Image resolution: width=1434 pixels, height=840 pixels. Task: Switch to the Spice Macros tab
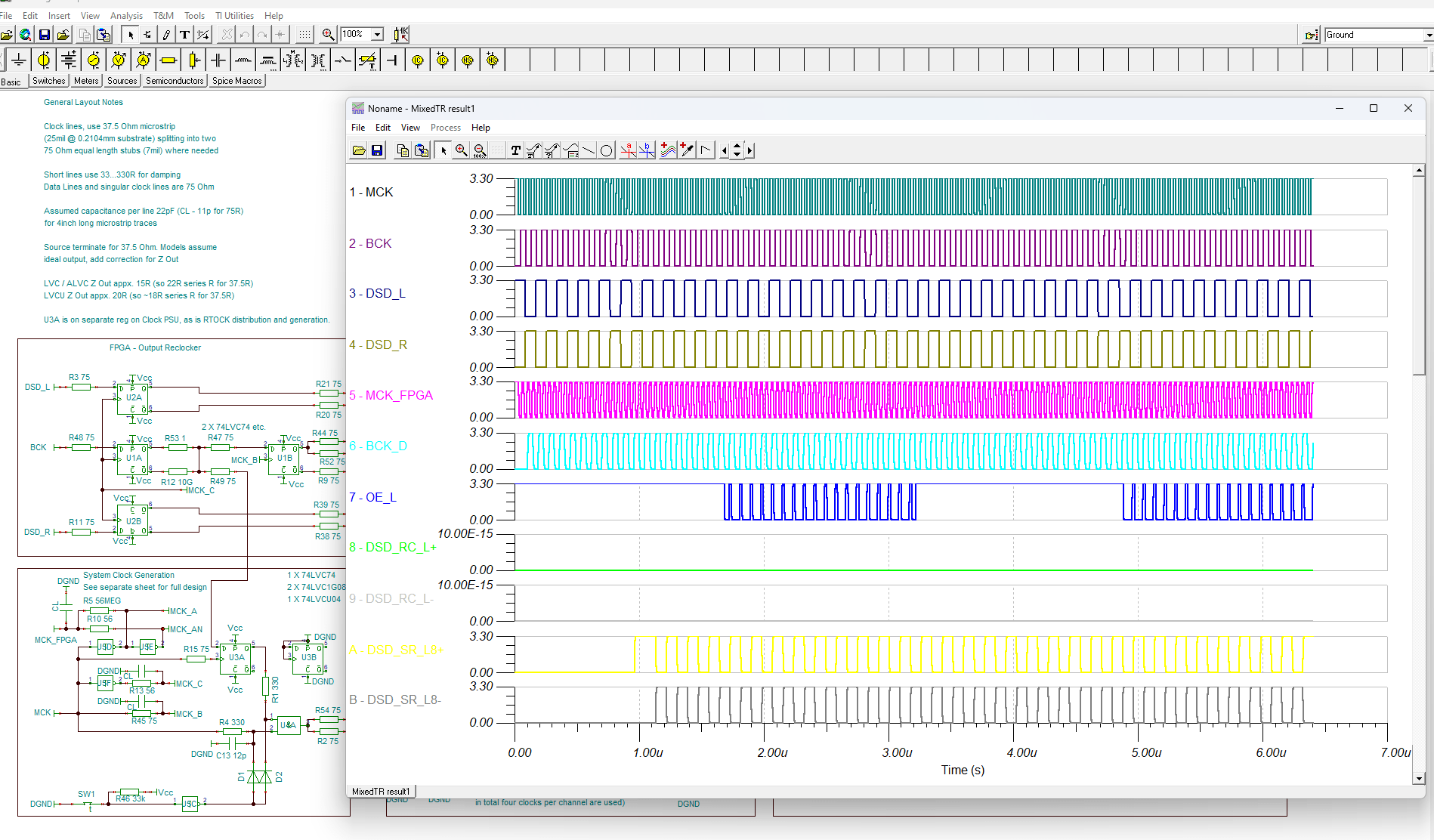[x=237, y=81]
